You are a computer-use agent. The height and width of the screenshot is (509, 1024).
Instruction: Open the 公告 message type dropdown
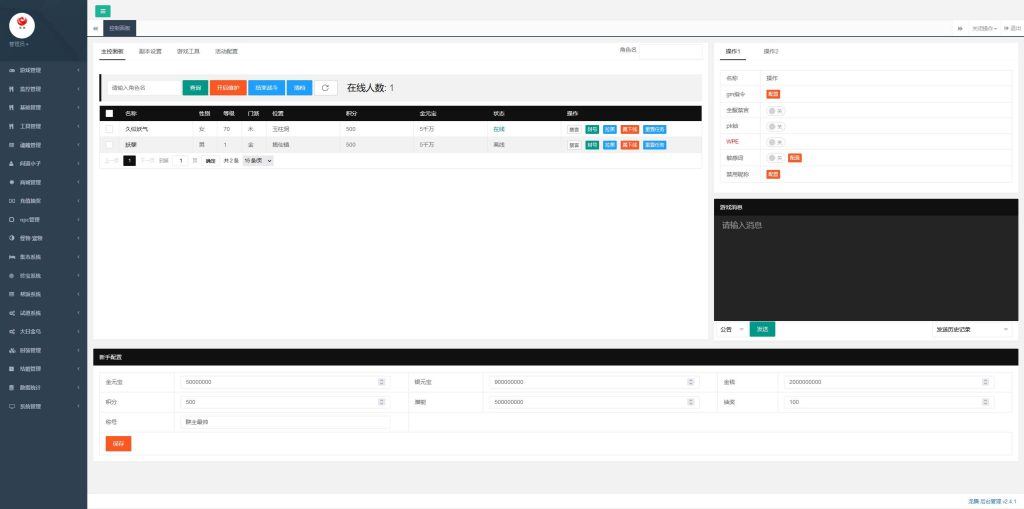click(x=731, y=329)
